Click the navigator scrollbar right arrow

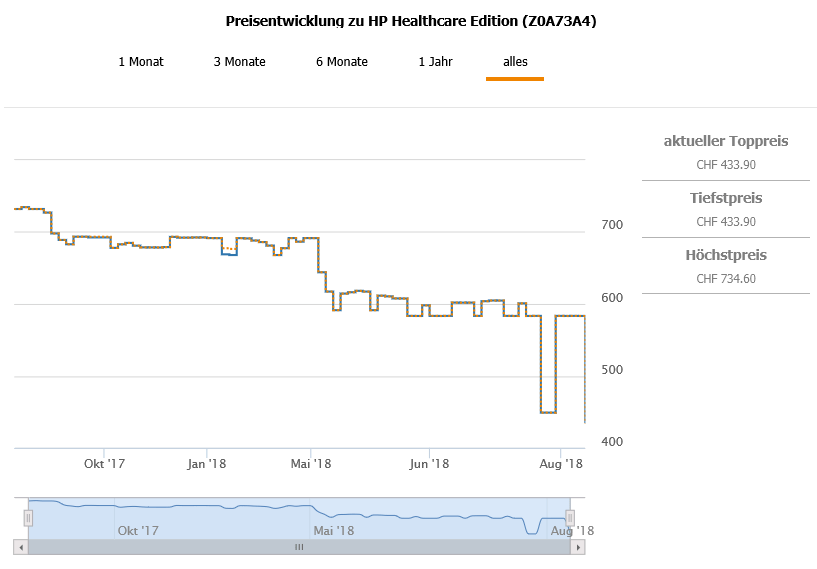coord(577,547)
